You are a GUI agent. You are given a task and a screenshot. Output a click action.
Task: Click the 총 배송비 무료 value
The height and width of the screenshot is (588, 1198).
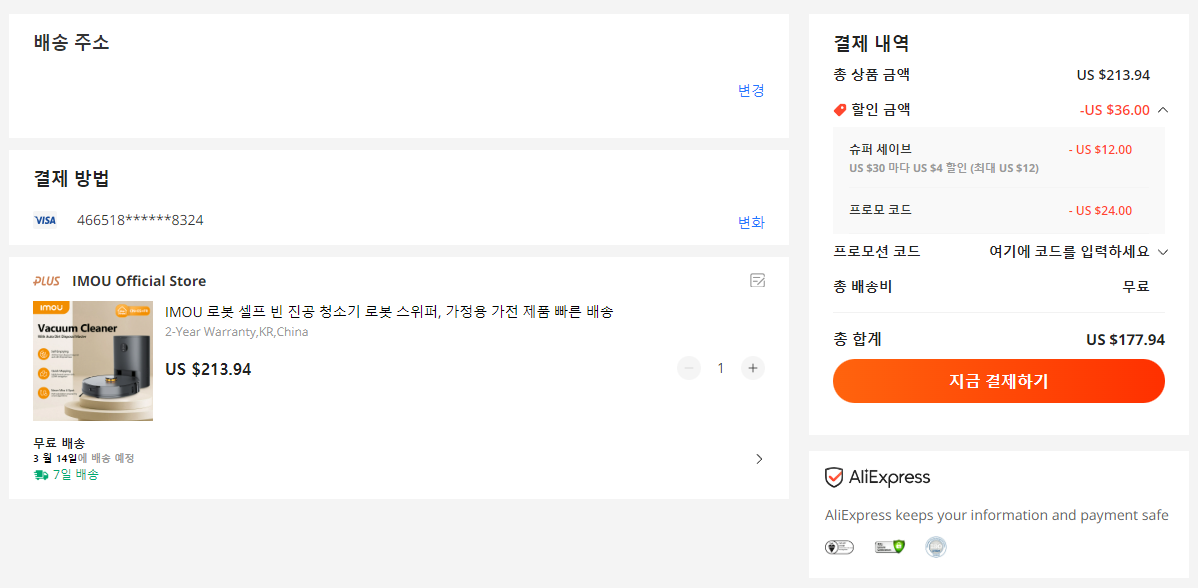(x=1135, y=286)
